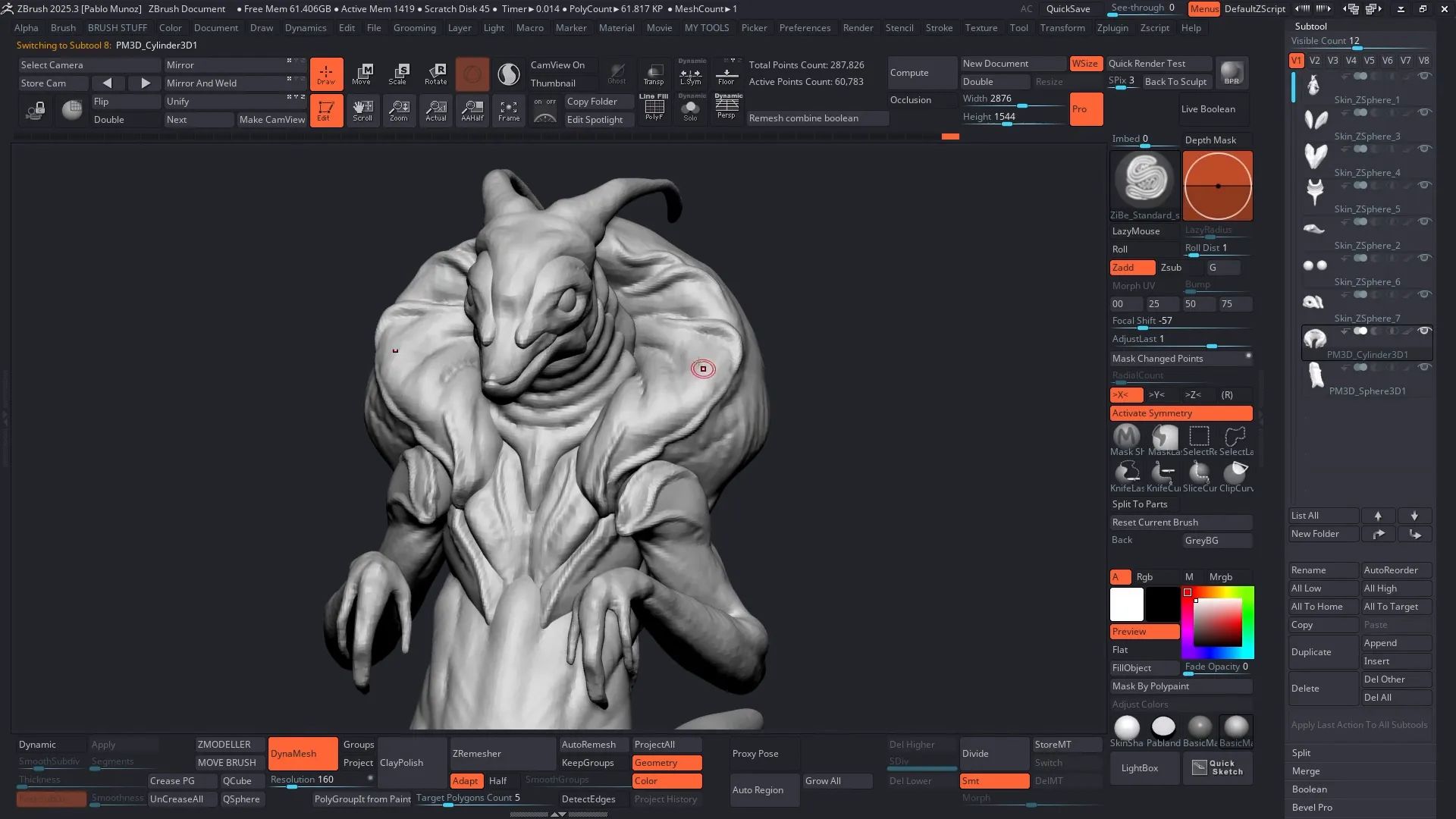
Task: Expand the Bevel Pro section
Action: [x=1312, y=808]
